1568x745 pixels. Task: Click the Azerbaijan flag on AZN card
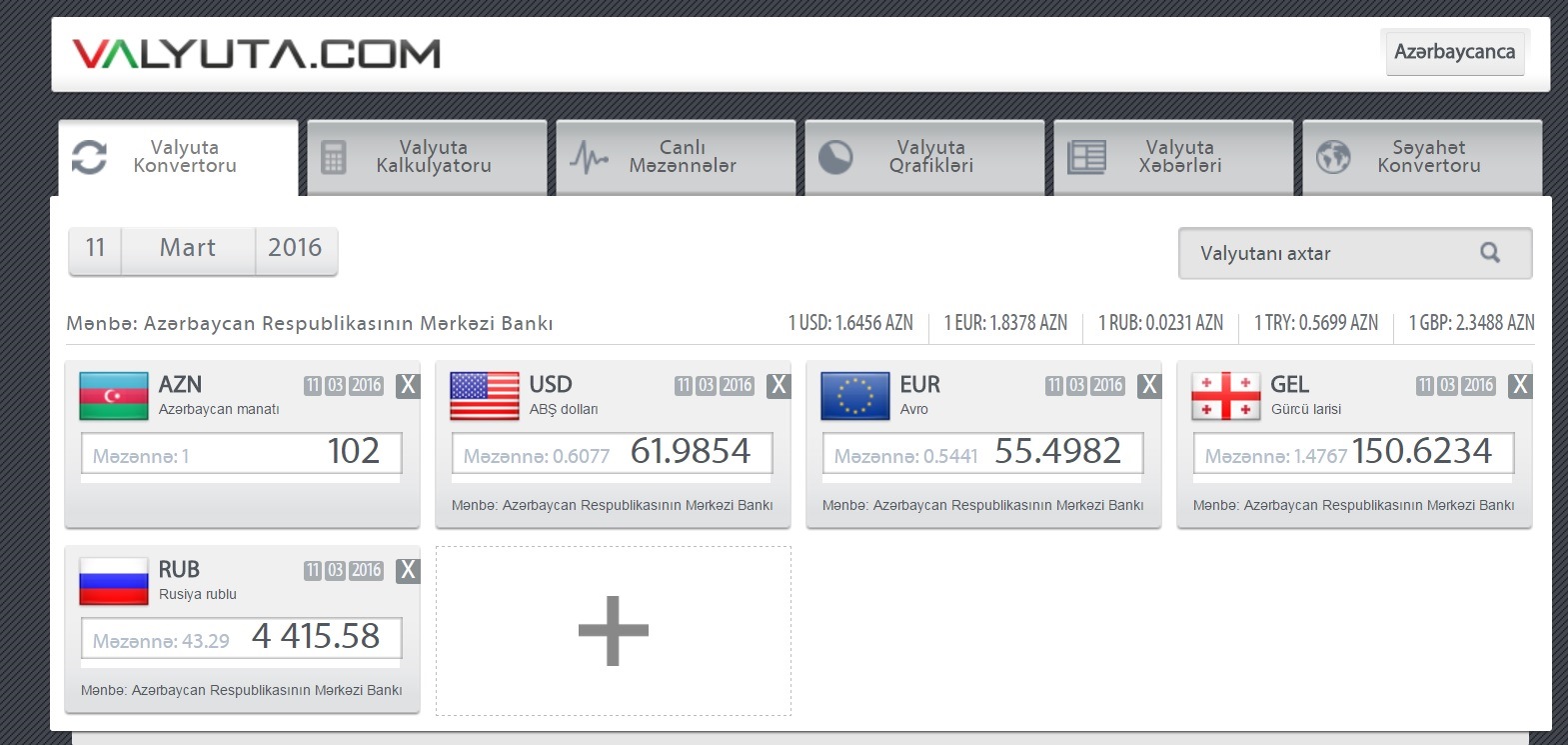tap(114, 396)
